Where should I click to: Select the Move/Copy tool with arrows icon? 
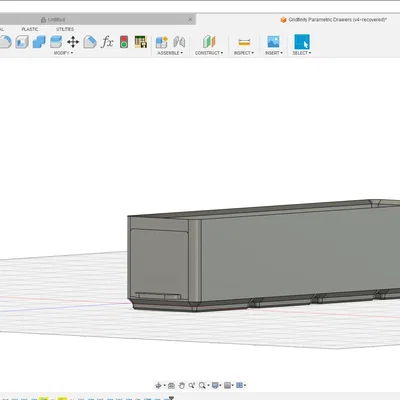(73, 42)
